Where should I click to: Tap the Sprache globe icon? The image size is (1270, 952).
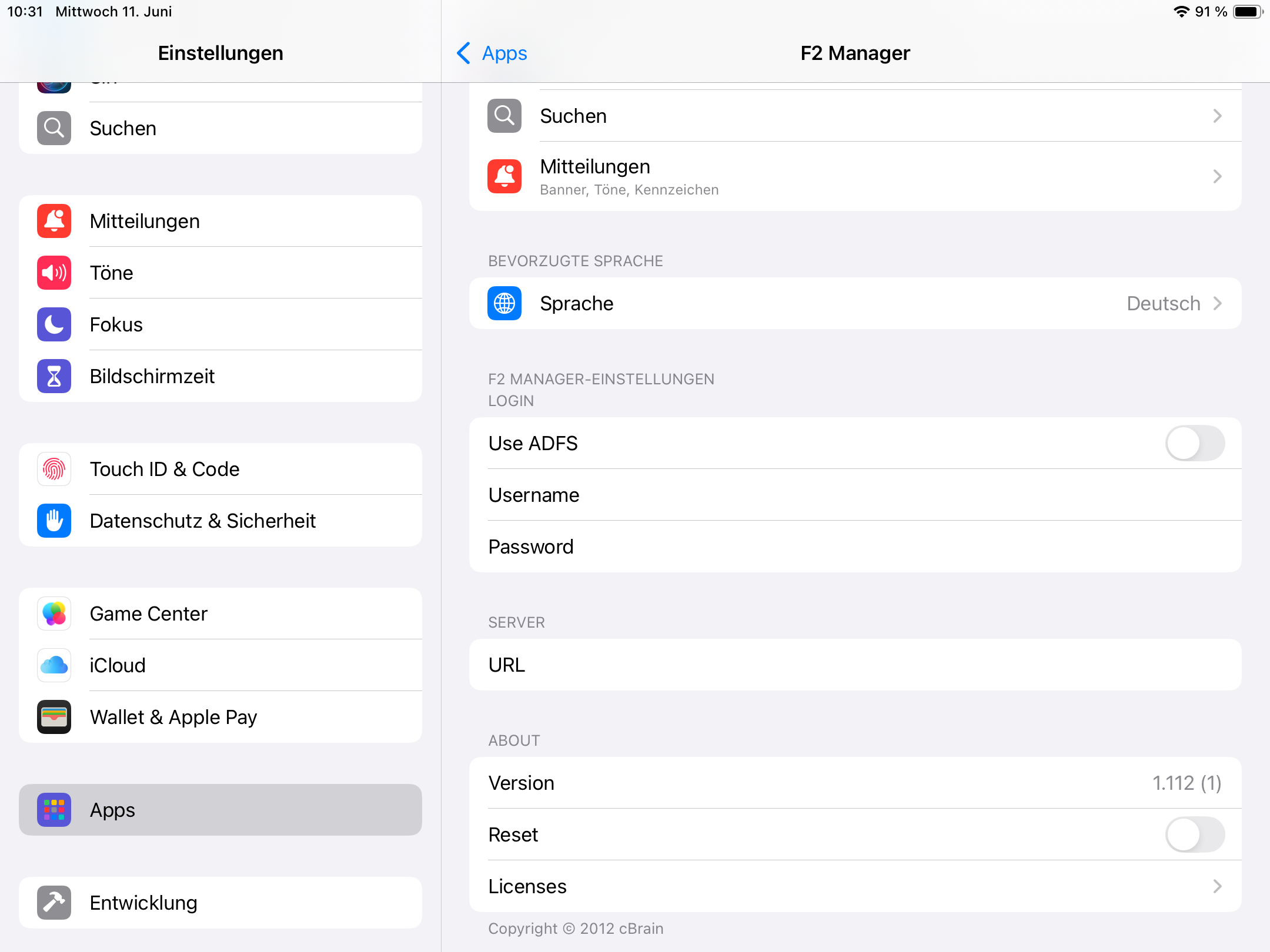[x=504, y=303]
